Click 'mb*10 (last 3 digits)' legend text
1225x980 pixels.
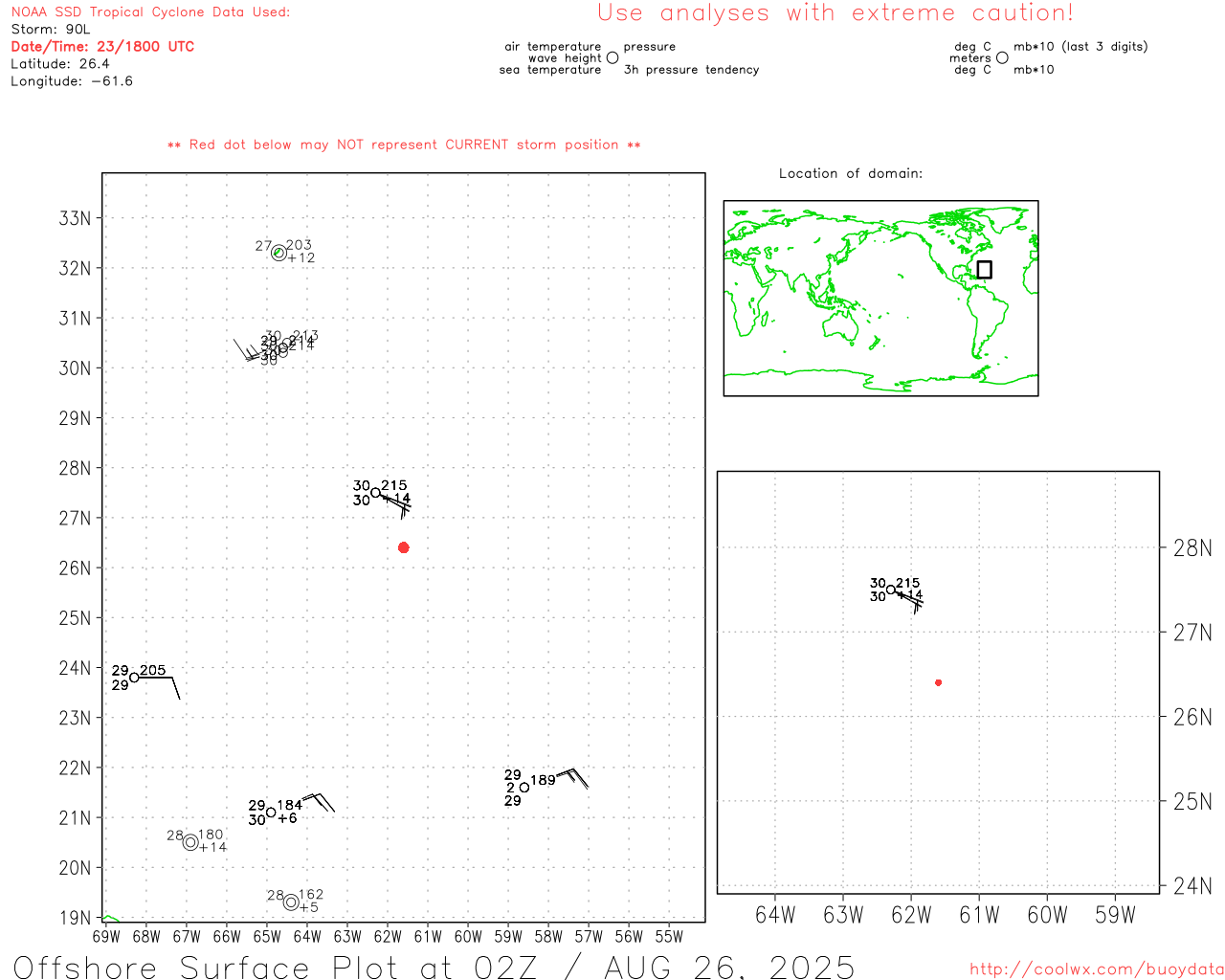(x=1080, y=47)
